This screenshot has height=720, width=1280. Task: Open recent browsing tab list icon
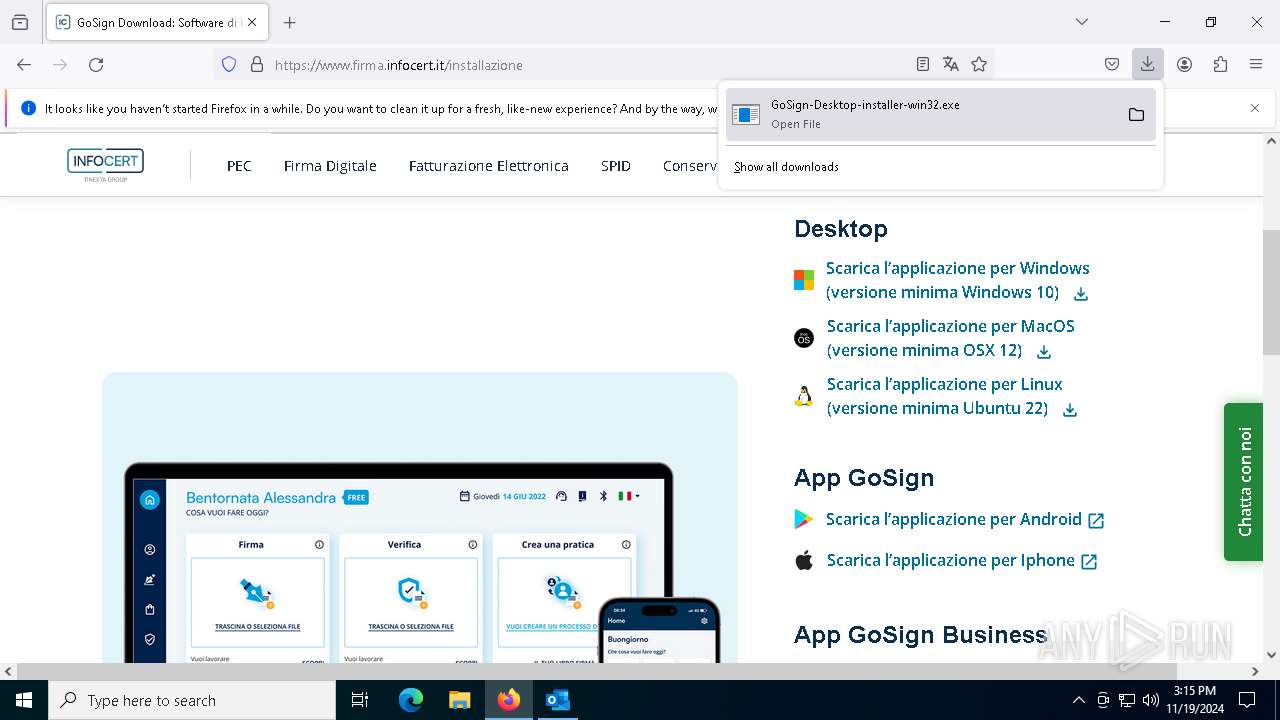[x=20, y=22]
